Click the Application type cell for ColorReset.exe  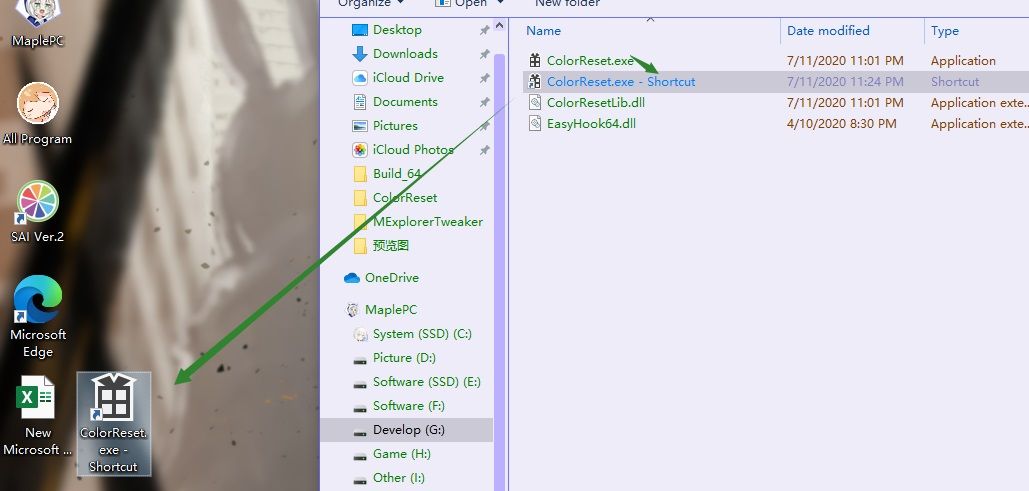point(963,60)
